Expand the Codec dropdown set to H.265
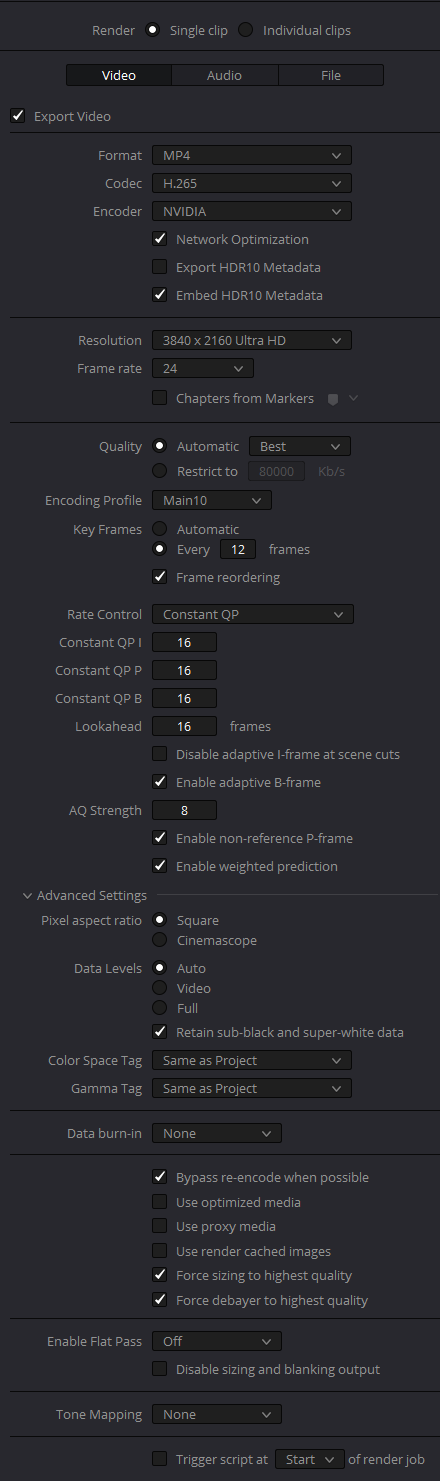Viewport: 440px width, 1481px height. [252, 184]
